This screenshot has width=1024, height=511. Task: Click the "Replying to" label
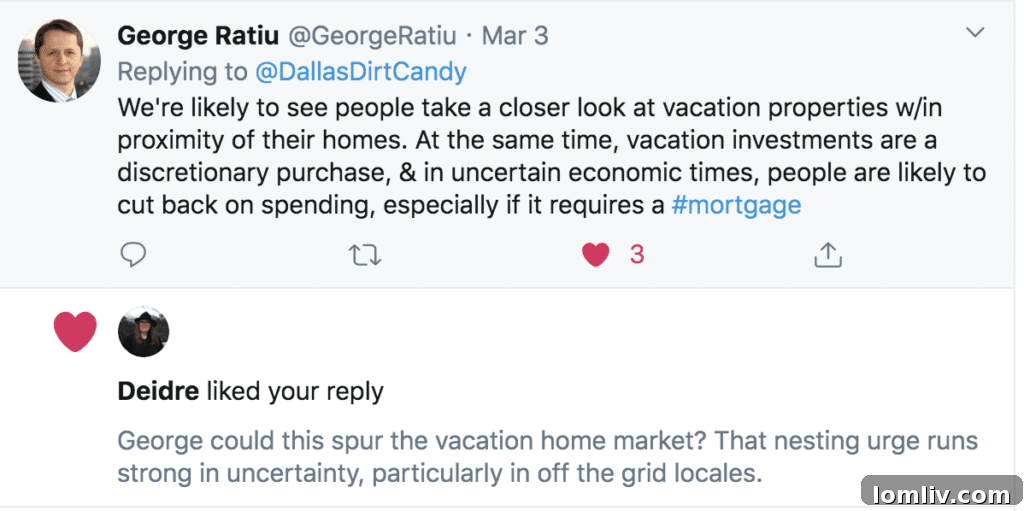[182, 72]
